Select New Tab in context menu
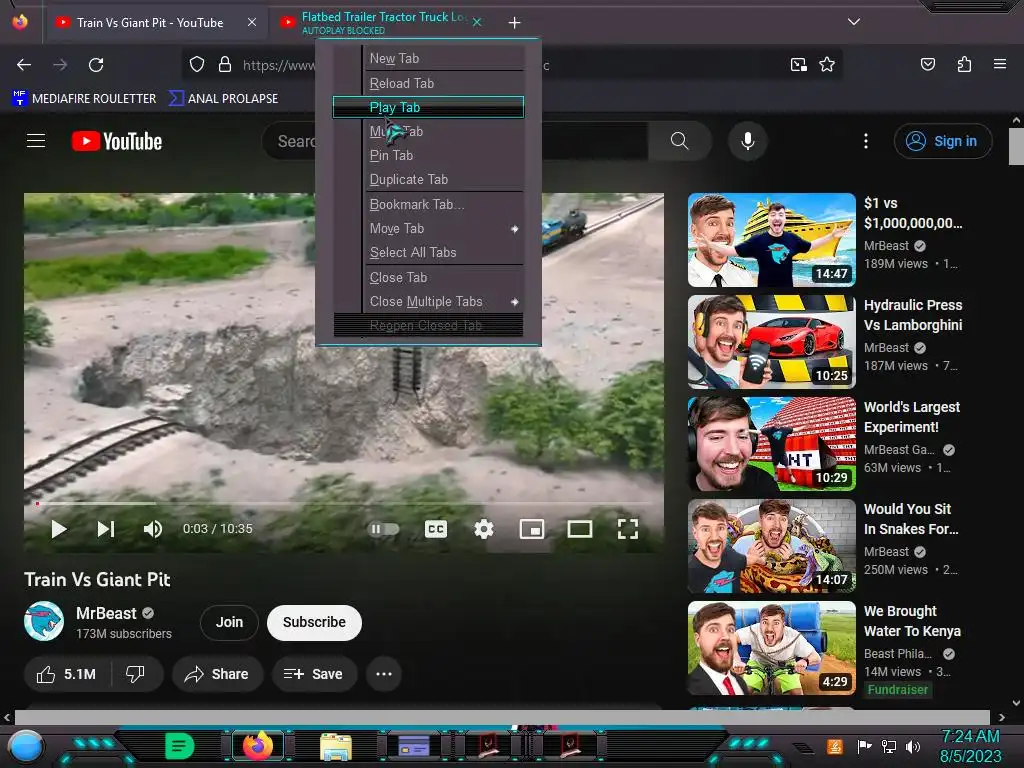1024x768 pixels. pyautogui.click(x=428, y=58)
